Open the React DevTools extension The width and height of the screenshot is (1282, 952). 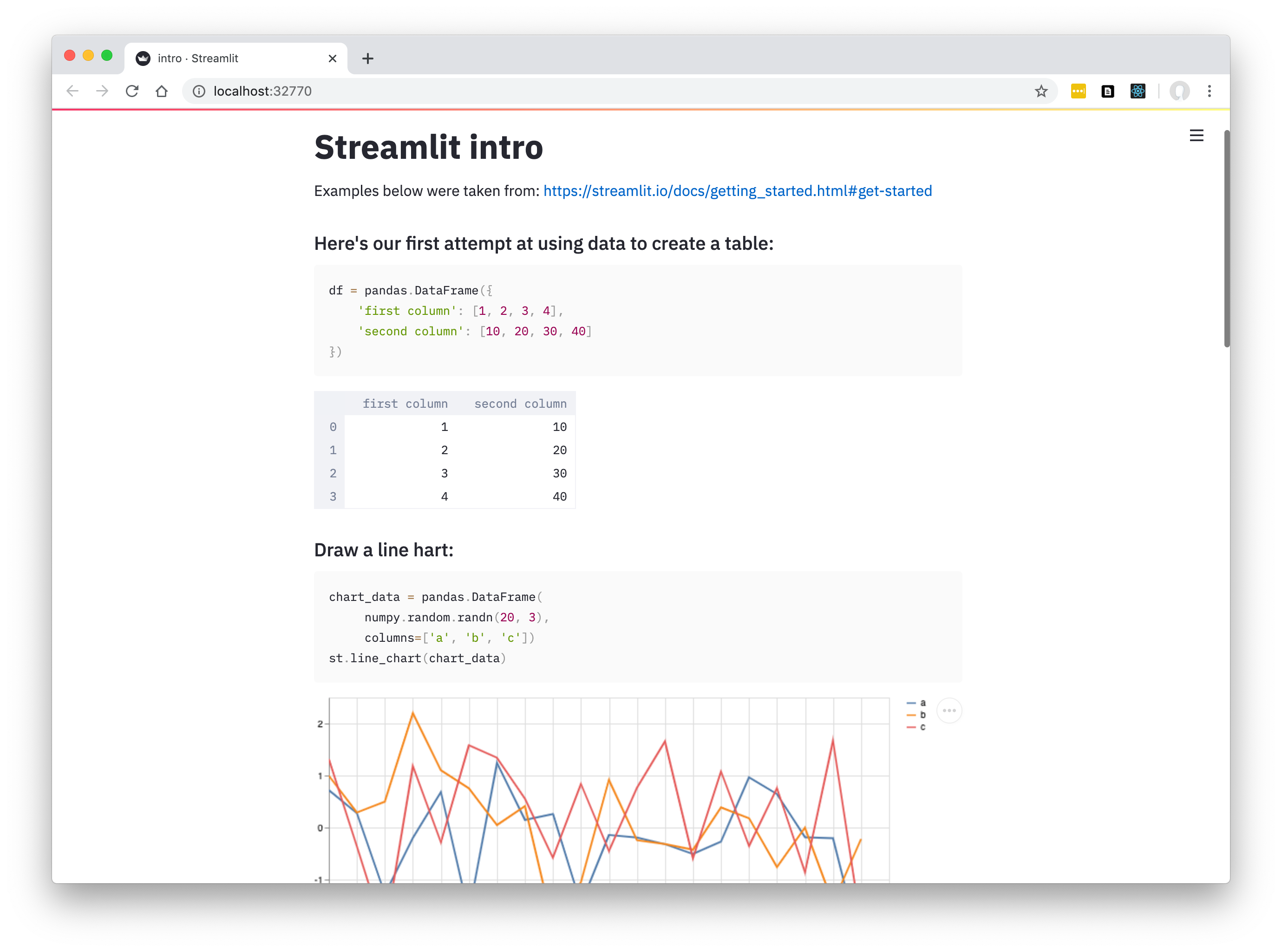[x=1138, y=91]
